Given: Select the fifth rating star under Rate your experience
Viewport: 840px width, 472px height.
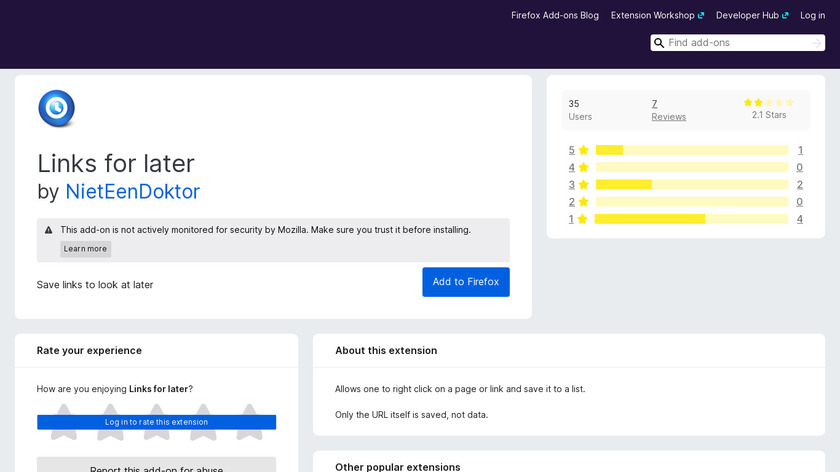Looking at the screenshot, I should (x=249, y=422).
